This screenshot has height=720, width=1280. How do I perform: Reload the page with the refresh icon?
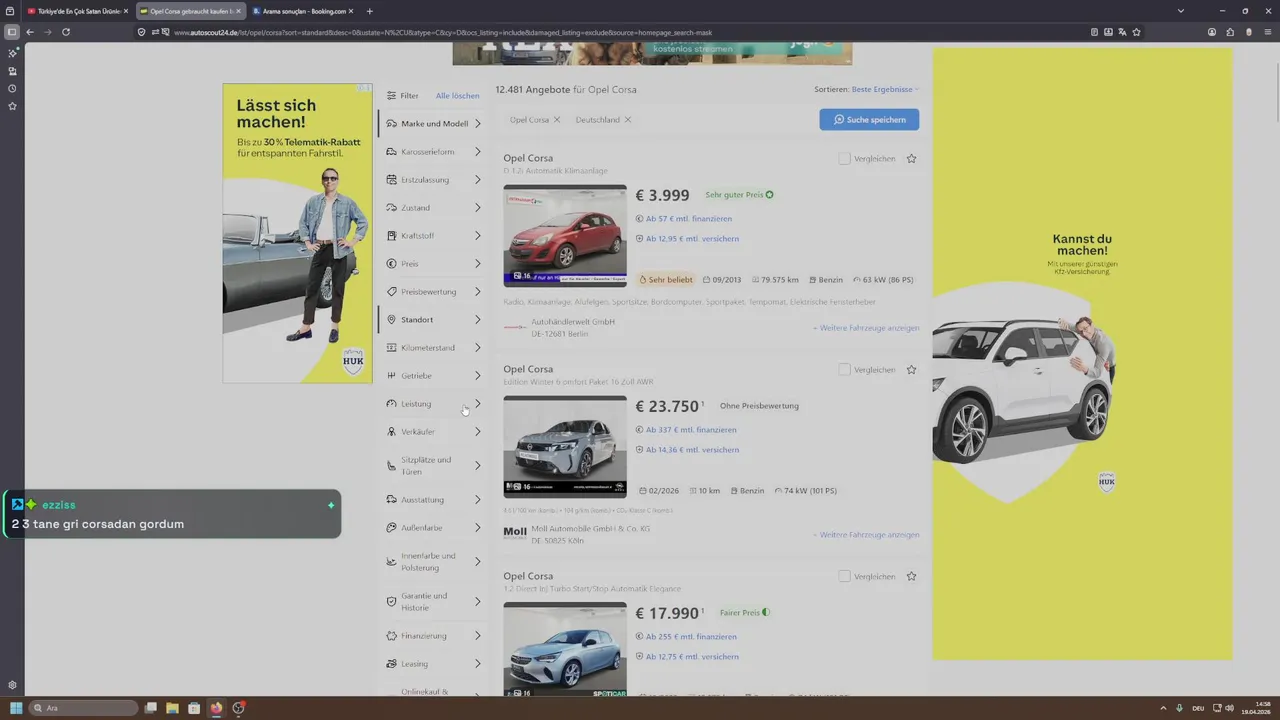click(x=66, y=32)
